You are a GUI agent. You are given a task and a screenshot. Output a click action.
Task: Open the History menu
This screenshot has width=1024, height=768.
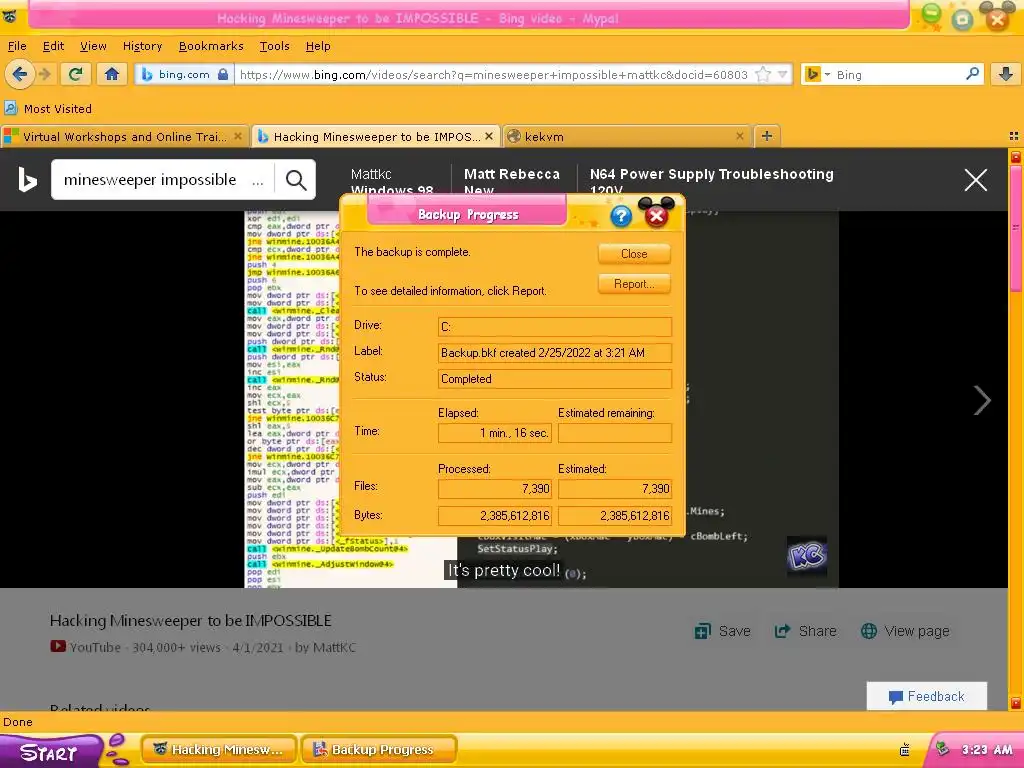tap(142, 46)
